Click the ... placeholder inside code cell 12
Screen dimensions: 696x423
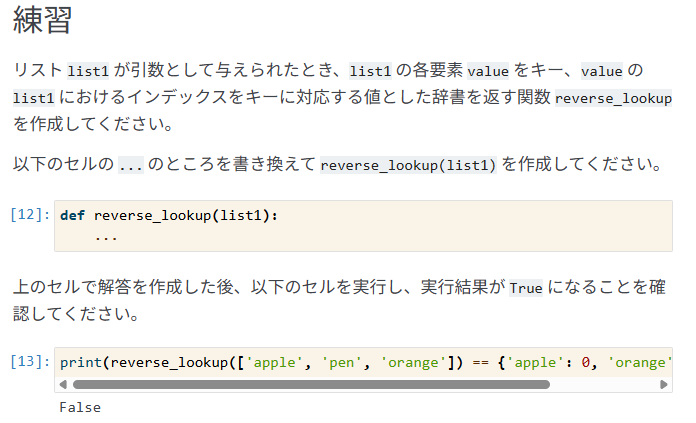106,238
